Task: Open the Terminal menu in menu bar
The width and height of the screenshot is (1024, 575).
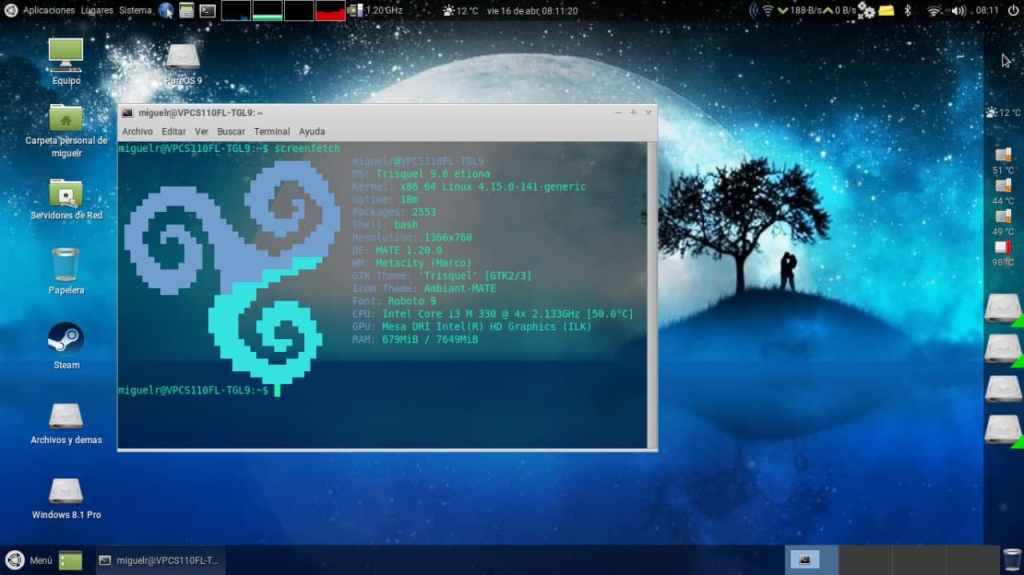Action: tap(271, 131)
